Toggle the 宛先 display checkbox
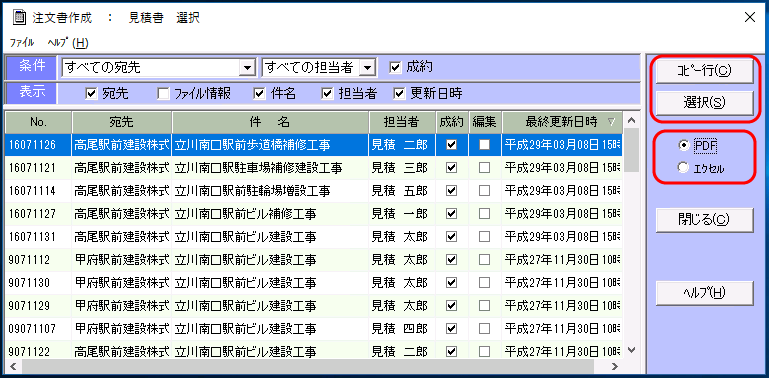The width and height of the screenshot is (769, 378). pyautogui.click(x=91, y=93)
